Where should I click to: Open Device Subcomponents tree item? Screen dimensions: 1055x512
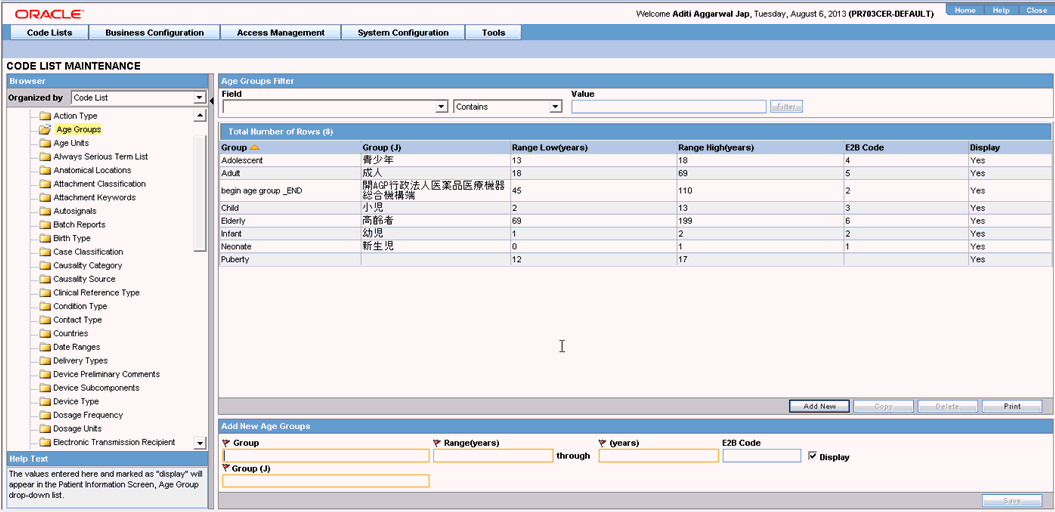tap(96, 388)
